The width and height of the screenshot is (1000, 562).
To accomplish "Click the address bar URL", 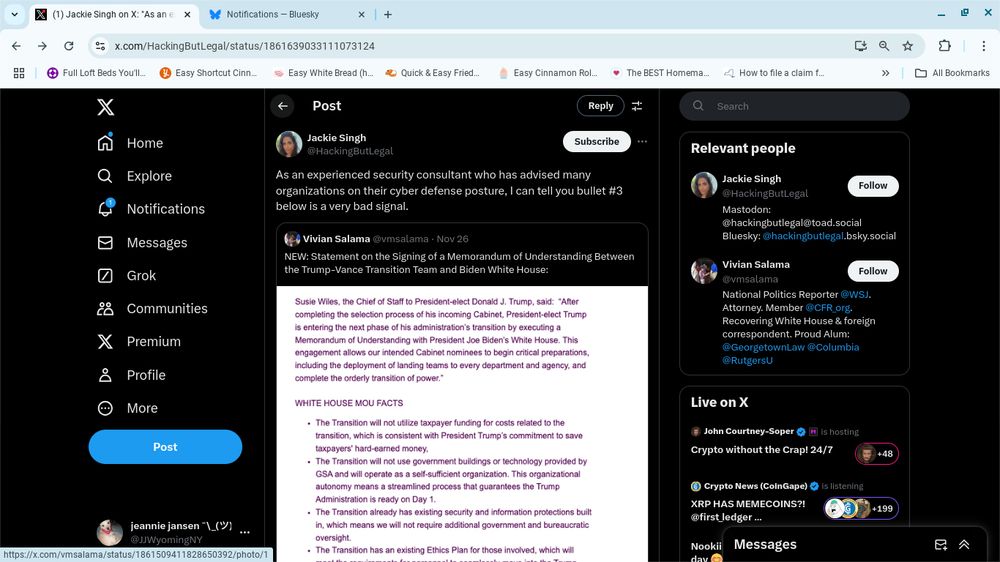I will pos(244,46).
